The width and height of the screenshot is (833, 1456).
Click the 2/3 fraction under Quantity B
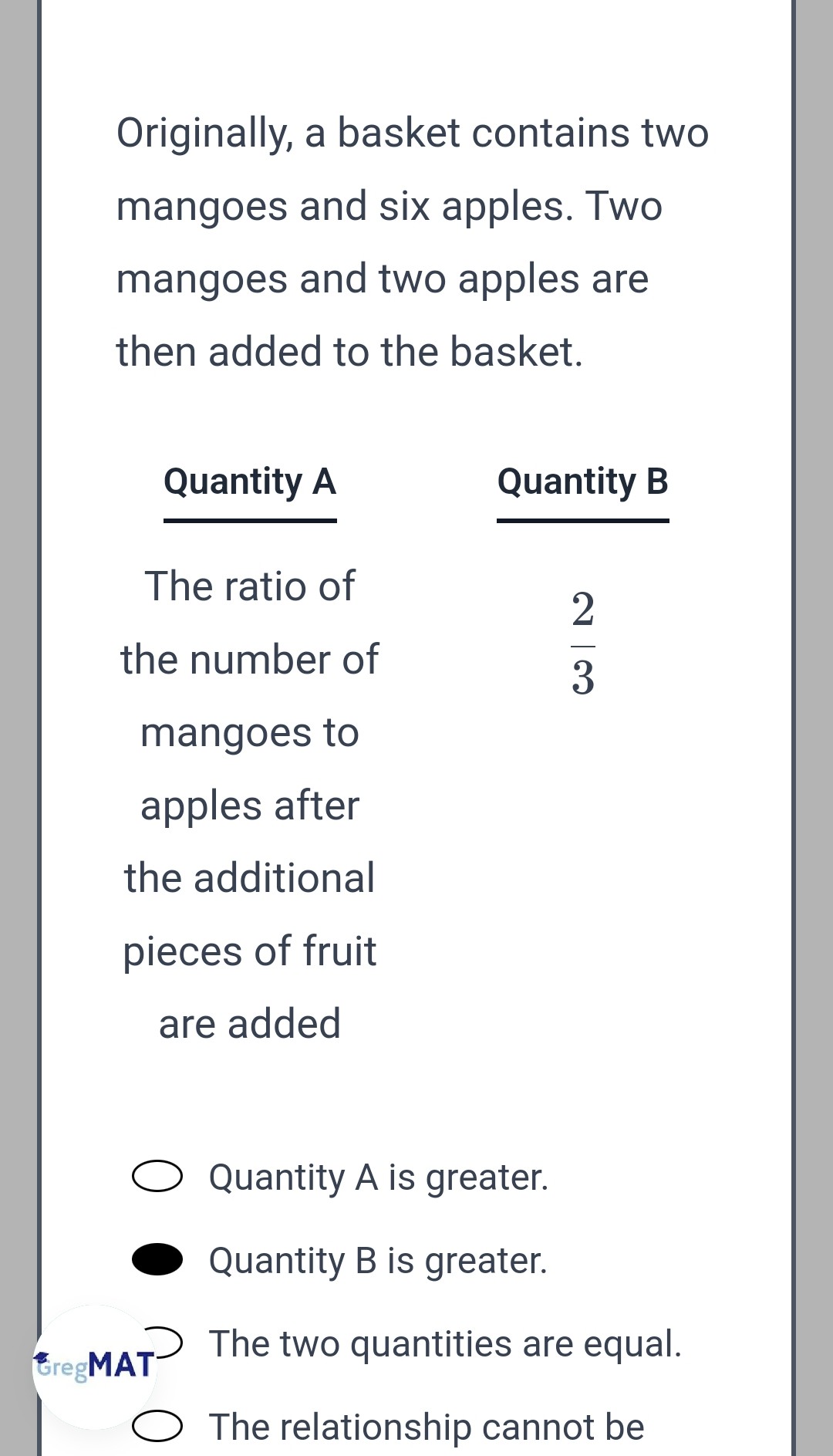pos(583,644)
